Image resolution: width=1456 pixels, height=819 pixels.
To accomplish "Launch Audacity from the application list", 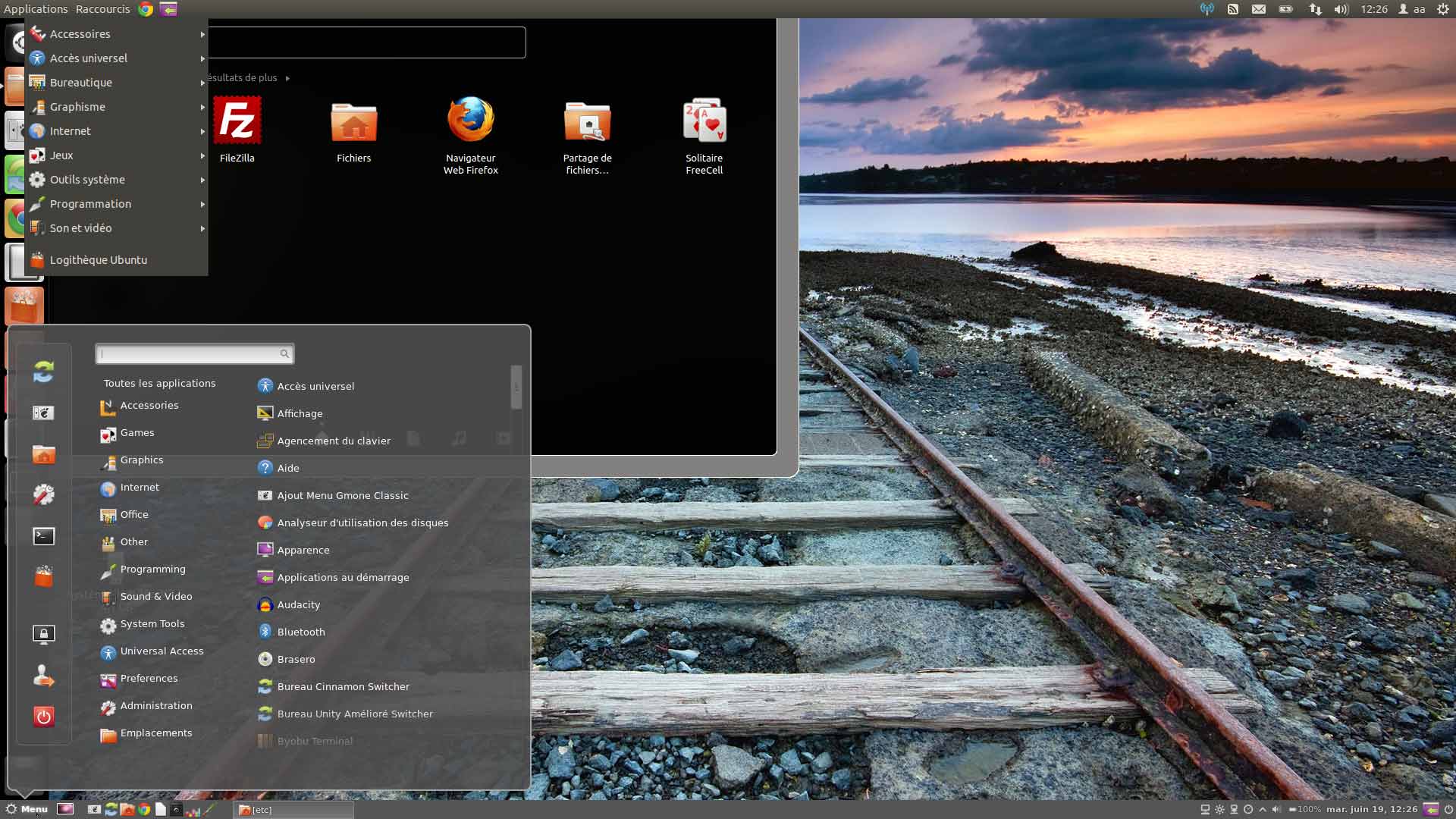I will (299, 605).
